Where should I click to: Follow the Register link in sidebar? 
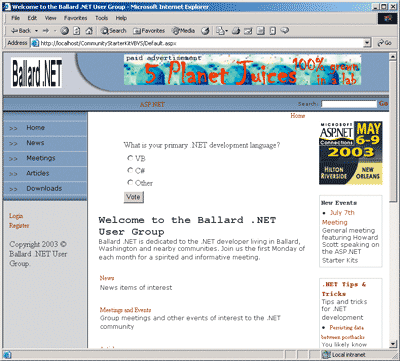[19, 226]
